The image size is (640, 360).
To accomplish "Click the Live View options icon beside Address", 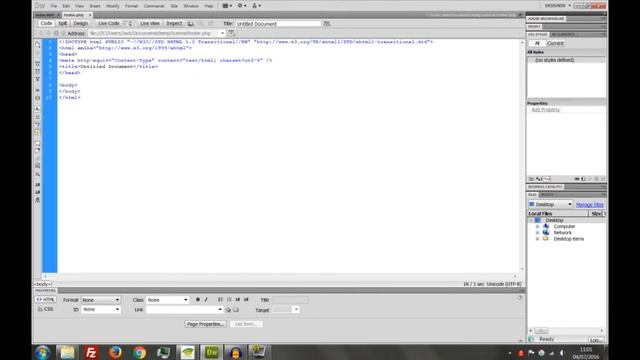I will click(x=231, y=33).
